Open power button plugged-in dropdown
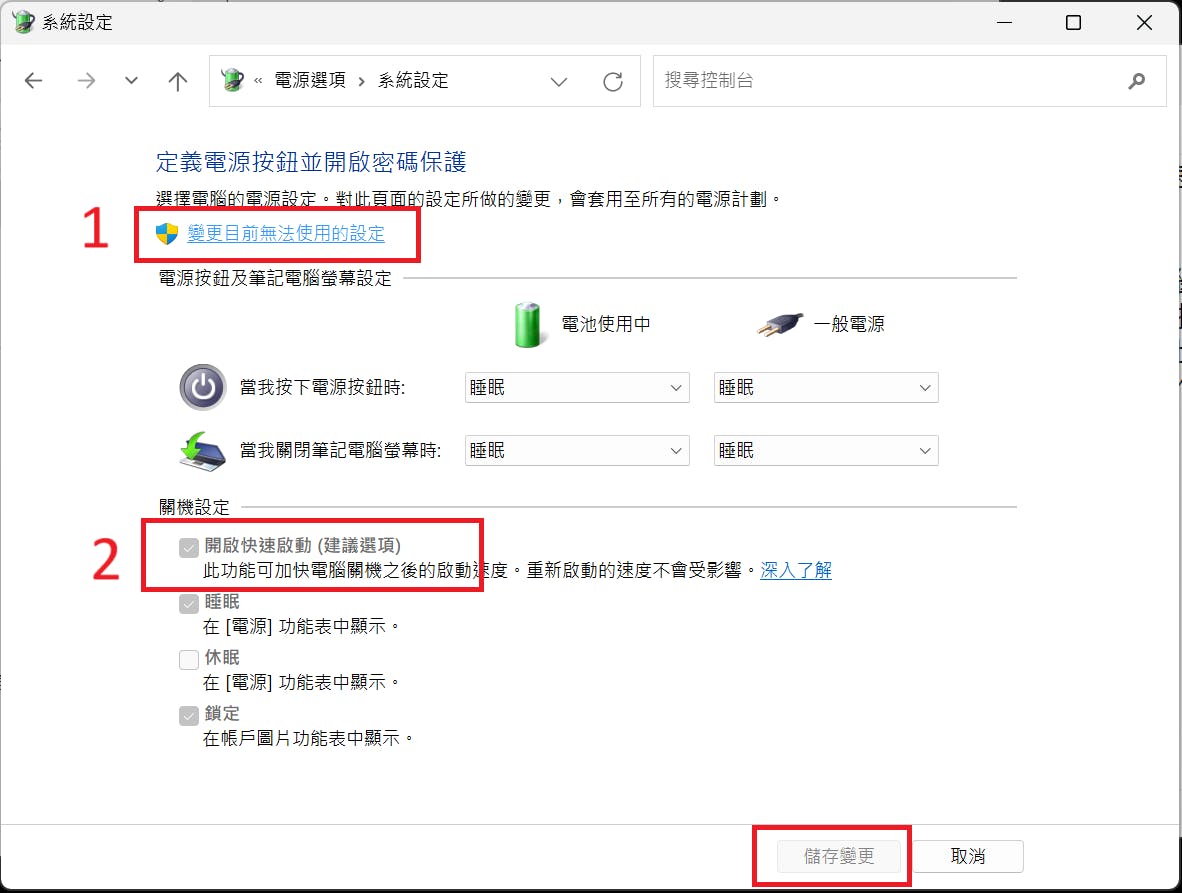The height and width of the screenshot is (893, 1182). [x=826, y=387]
